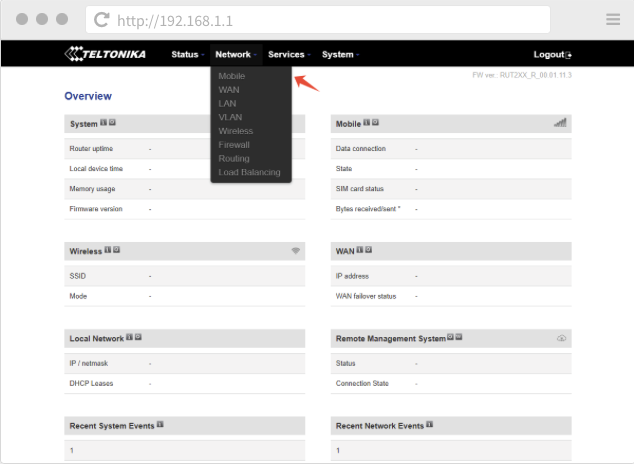Open Local Network settings icon
Viewport: 634px width, 464px height.
point(138,337)
